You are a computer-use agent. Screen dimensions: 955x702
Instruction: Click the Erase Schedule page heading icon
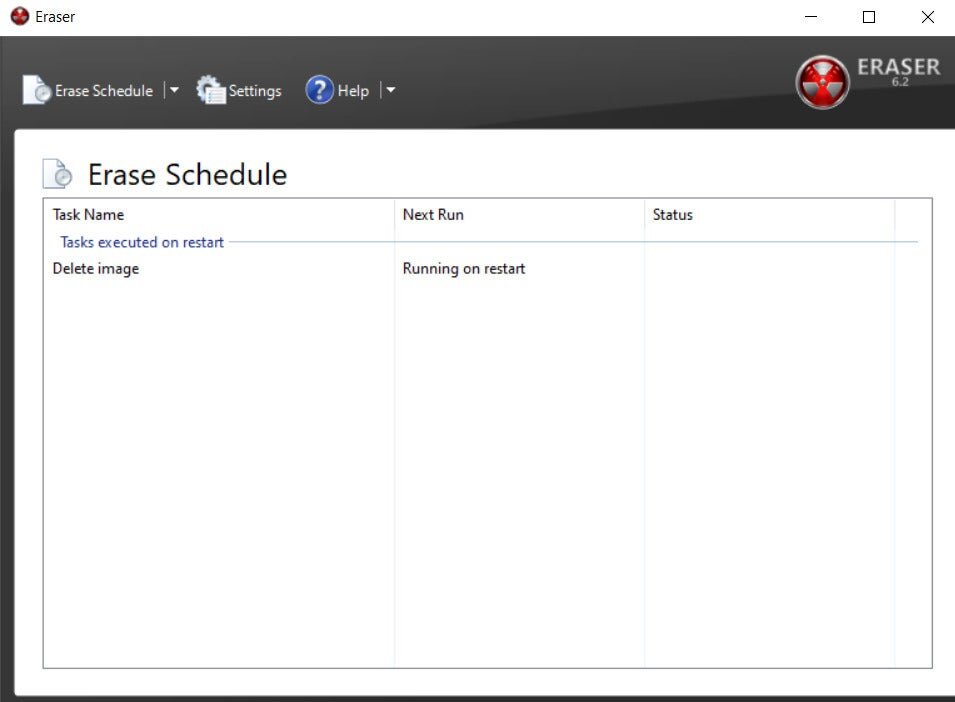pos(57,174)
